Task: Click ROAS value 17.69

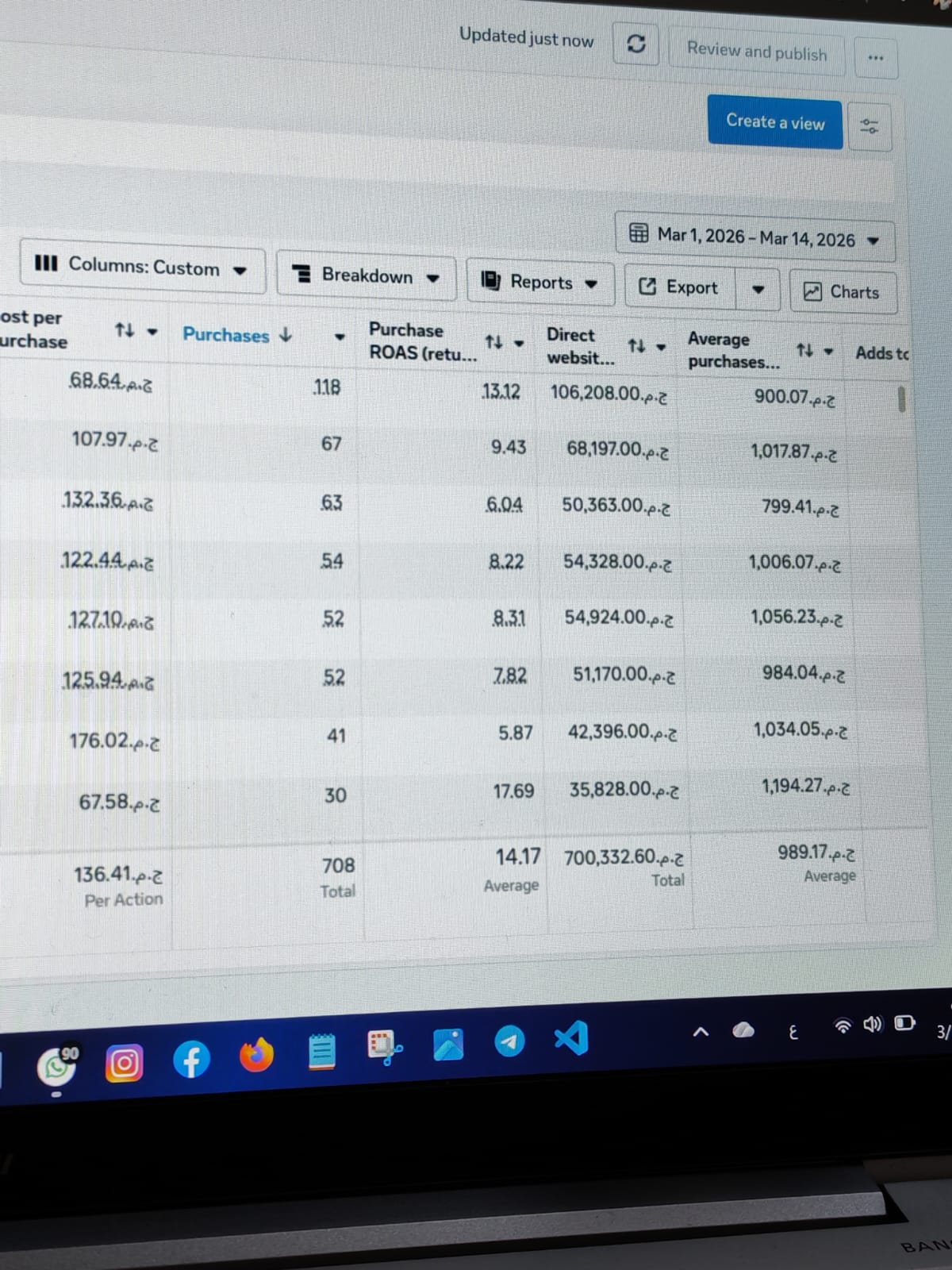Action: click(513, 791)
